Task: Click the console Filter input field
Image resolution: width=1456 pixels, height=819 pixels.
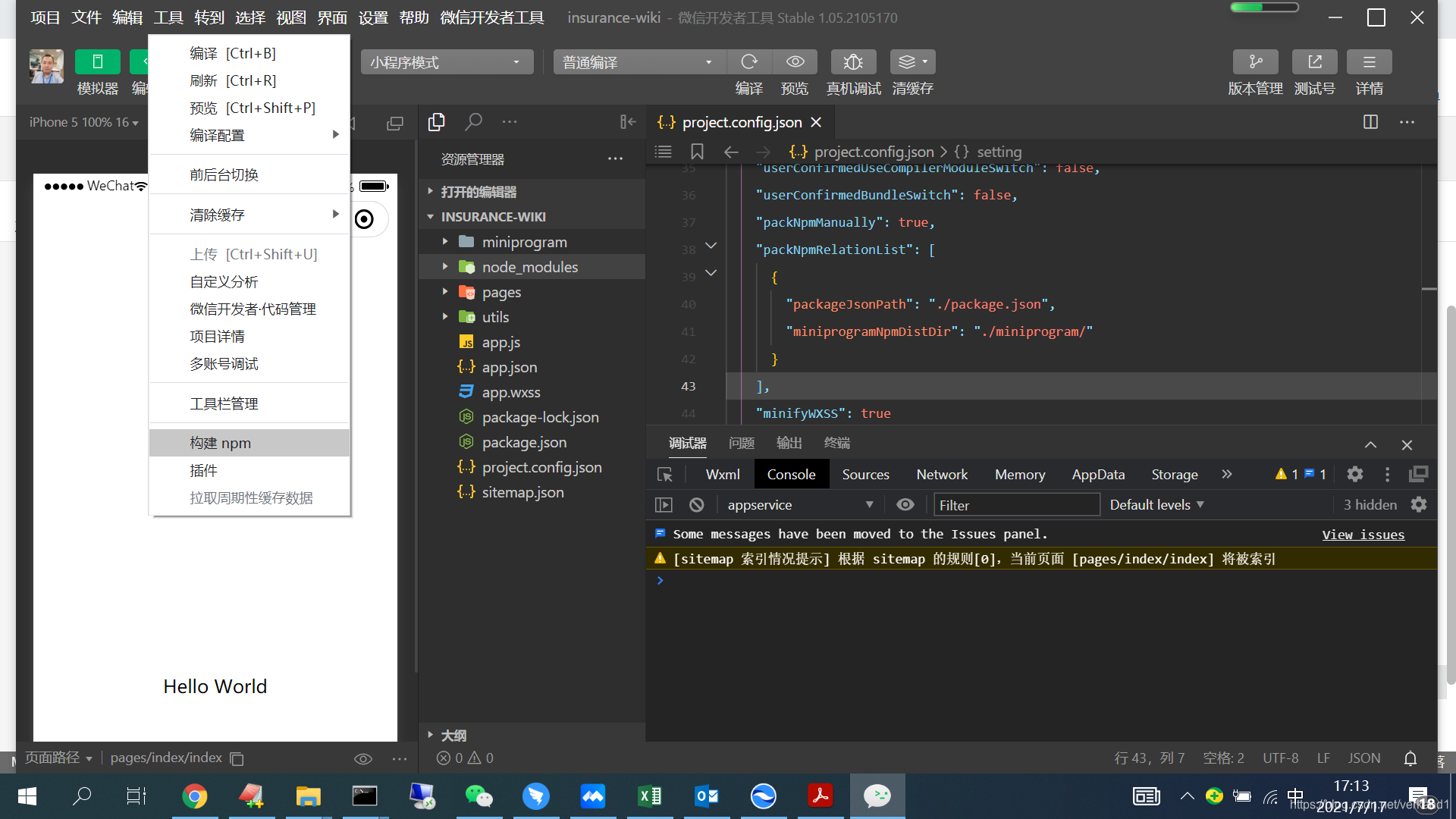Action: pyautogui.click(x=1016, y=505)
